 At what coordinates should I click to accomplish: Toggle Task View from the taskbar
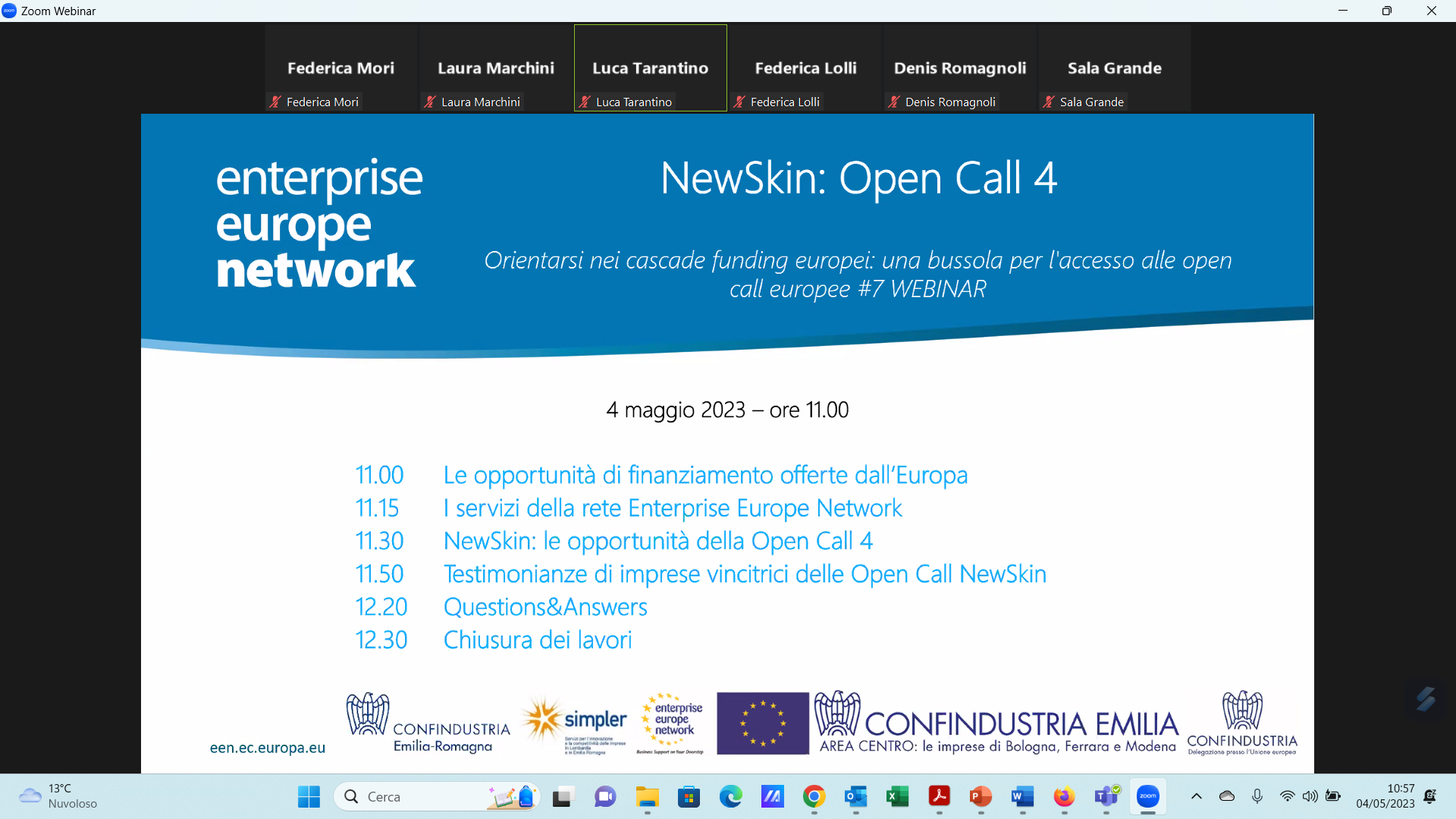(562, 796)
